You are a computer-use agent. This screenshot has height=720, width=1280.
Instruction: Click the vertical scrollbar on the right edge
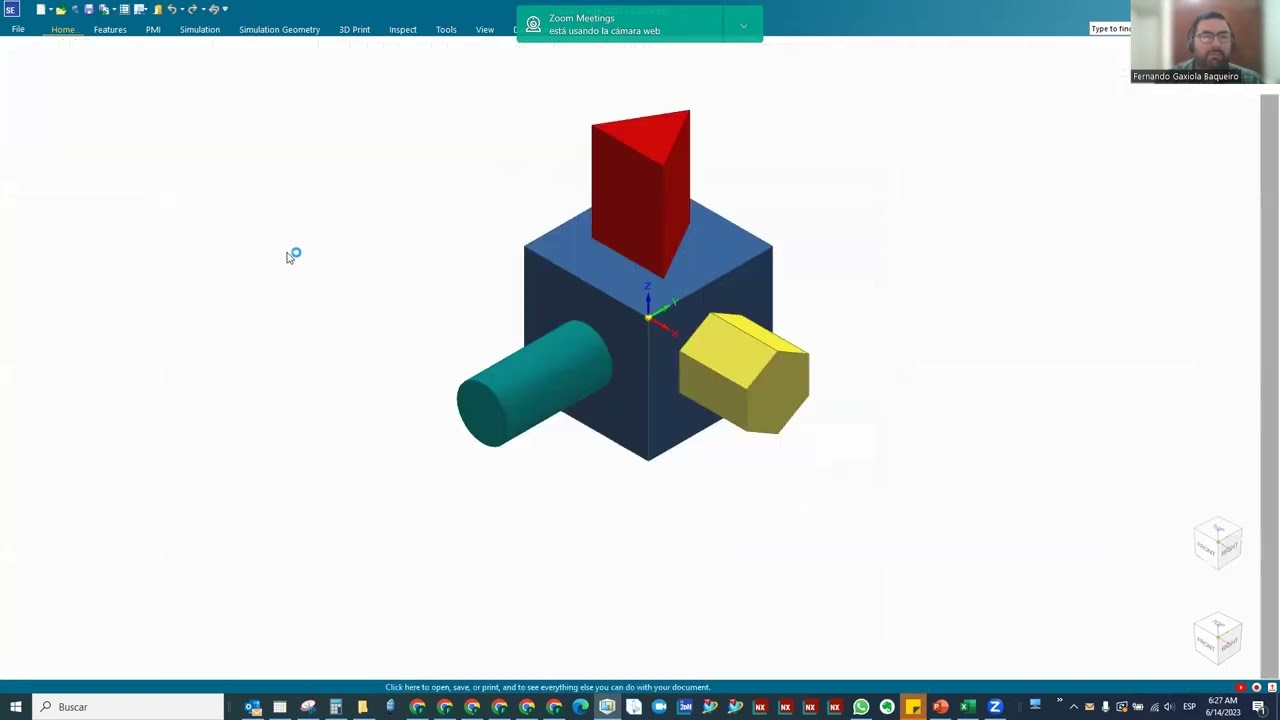[x=1269, y=385]
